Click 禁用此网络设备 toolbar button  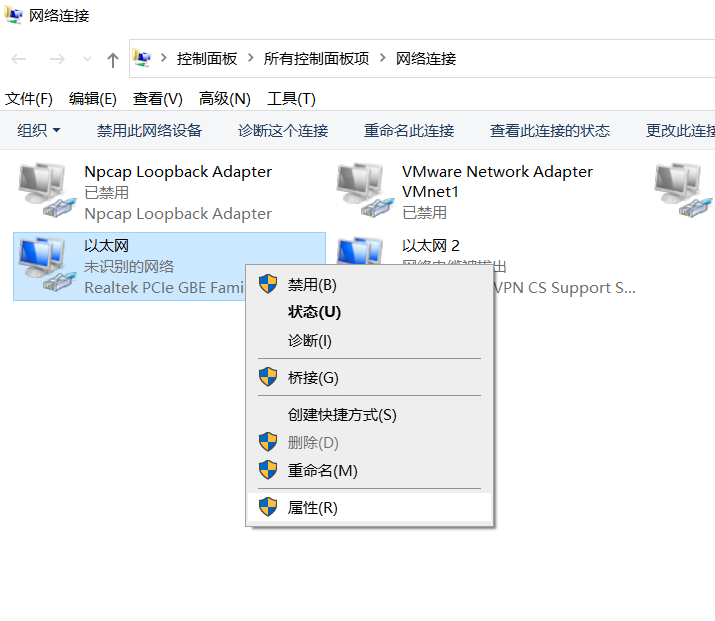149,131
